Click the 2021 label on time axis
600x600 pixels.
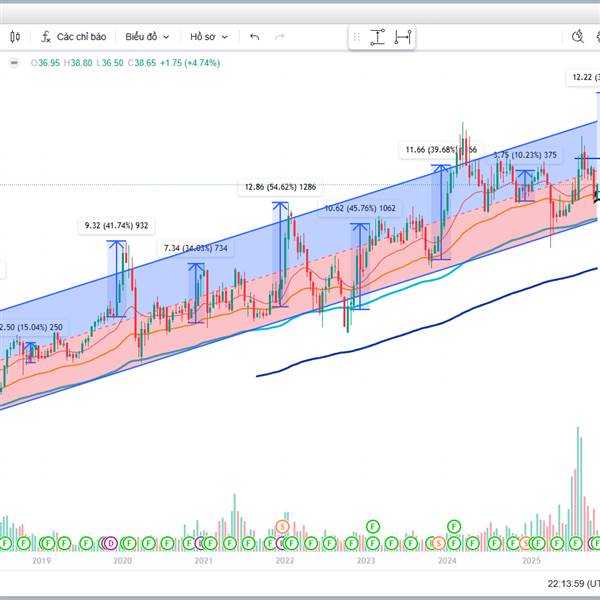point(204,561)
